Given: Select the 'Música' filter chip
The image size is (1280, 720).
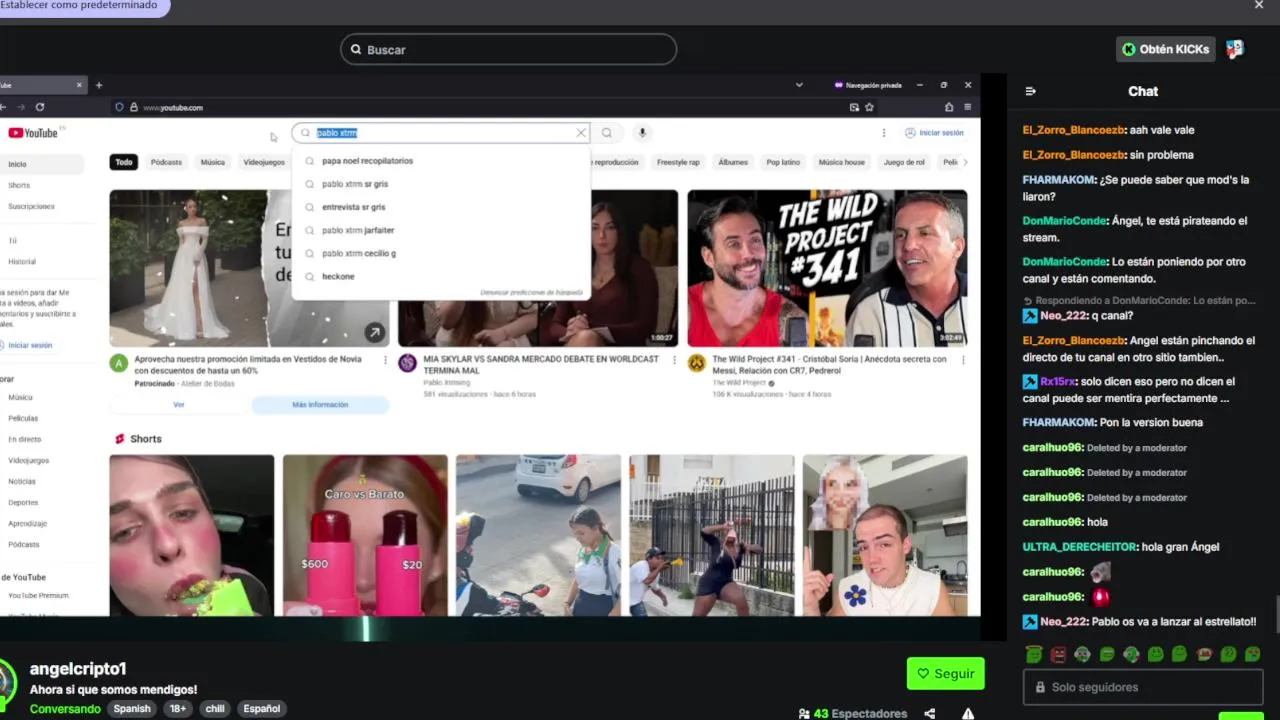Looking at the screenshot, I should coord(212,162).
